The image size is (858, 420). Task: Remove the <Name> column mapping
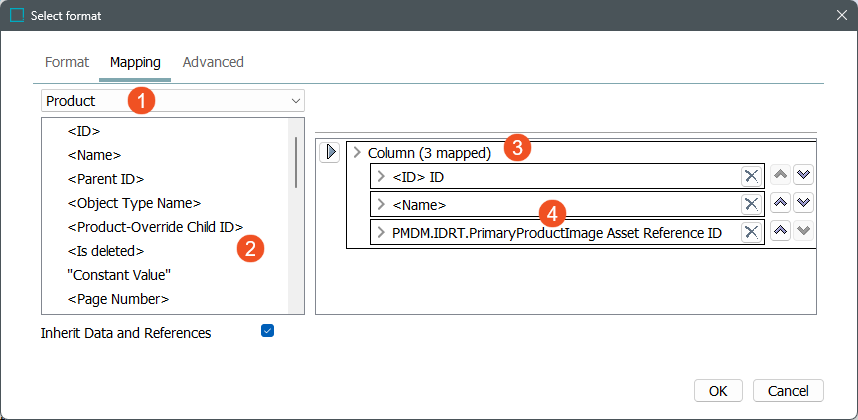[751, 204]
